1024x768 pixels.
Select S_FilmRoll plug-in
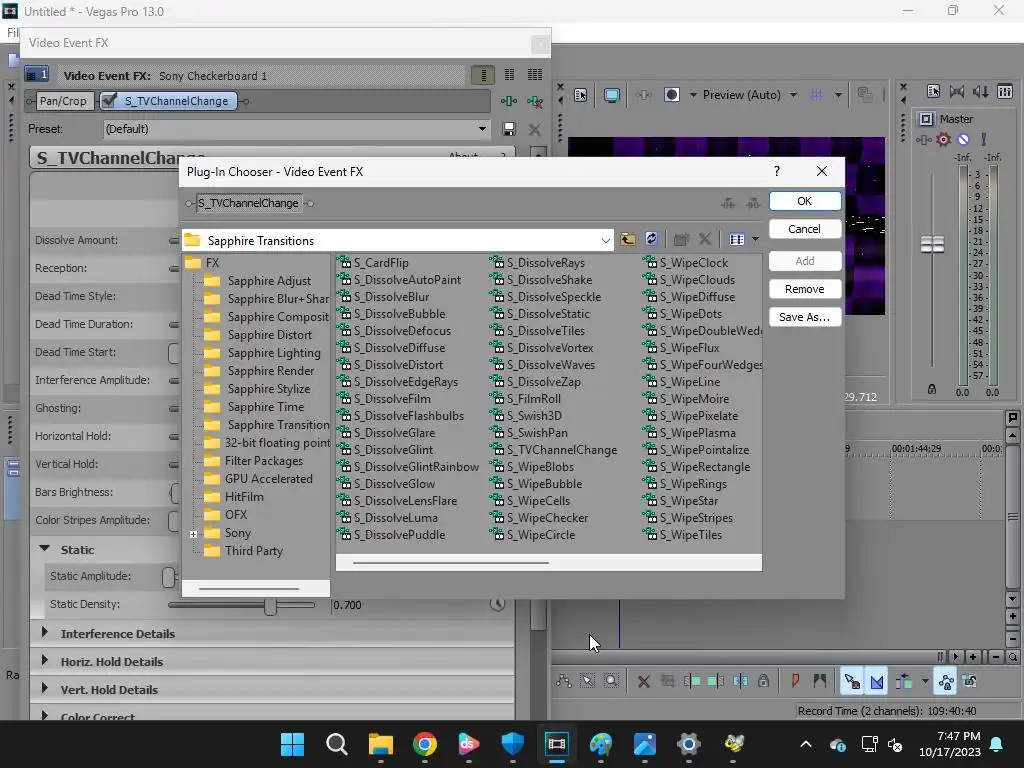526,399
